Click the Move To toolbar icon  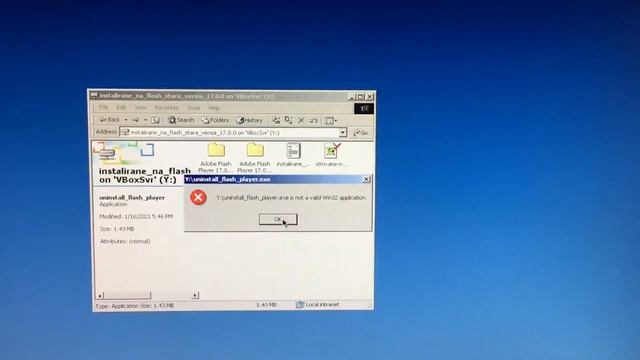276,120
